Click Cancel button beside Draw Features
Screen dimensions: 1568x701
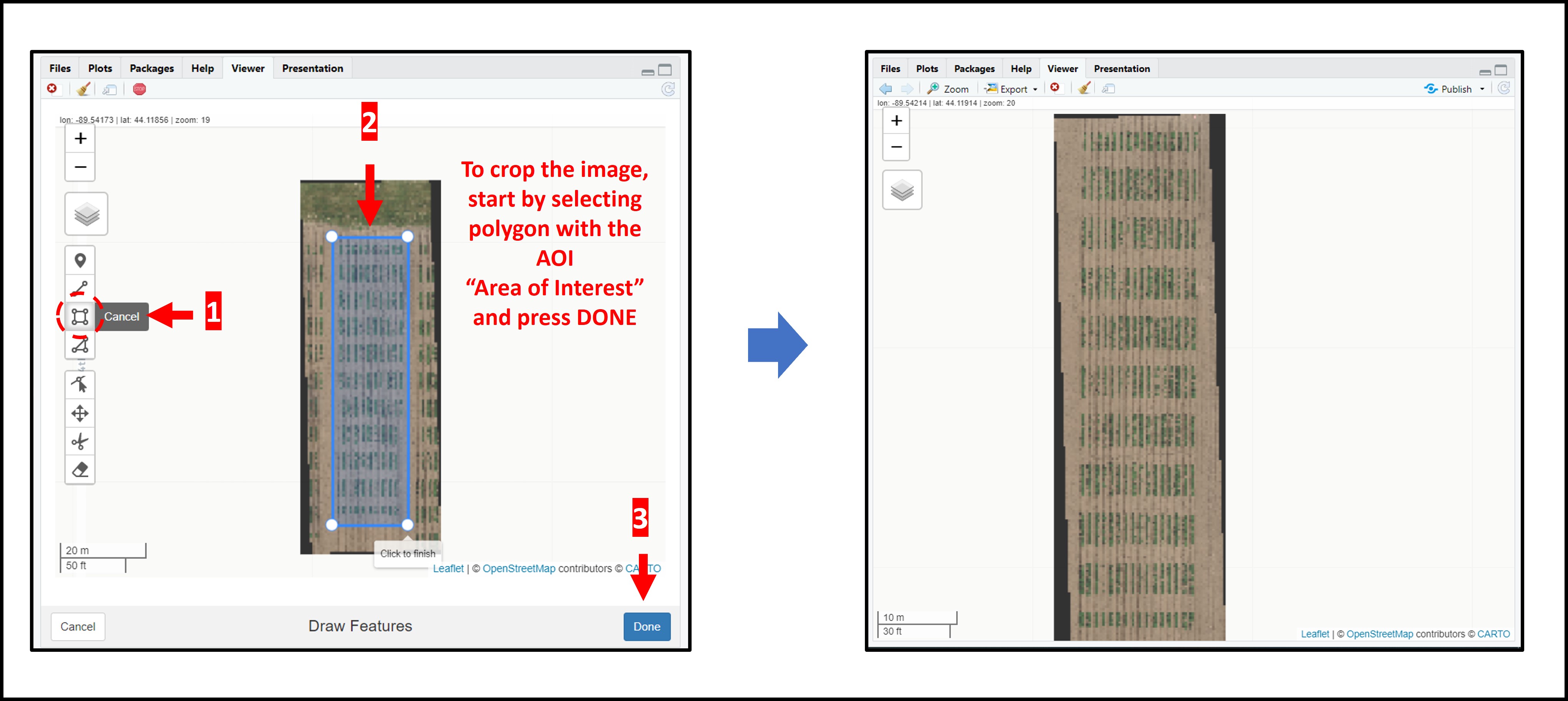(77, 626)
